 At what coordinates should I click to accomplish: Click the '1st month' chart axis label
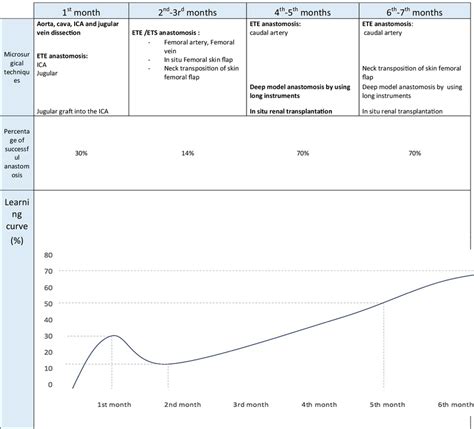click(x=114, y=405)
